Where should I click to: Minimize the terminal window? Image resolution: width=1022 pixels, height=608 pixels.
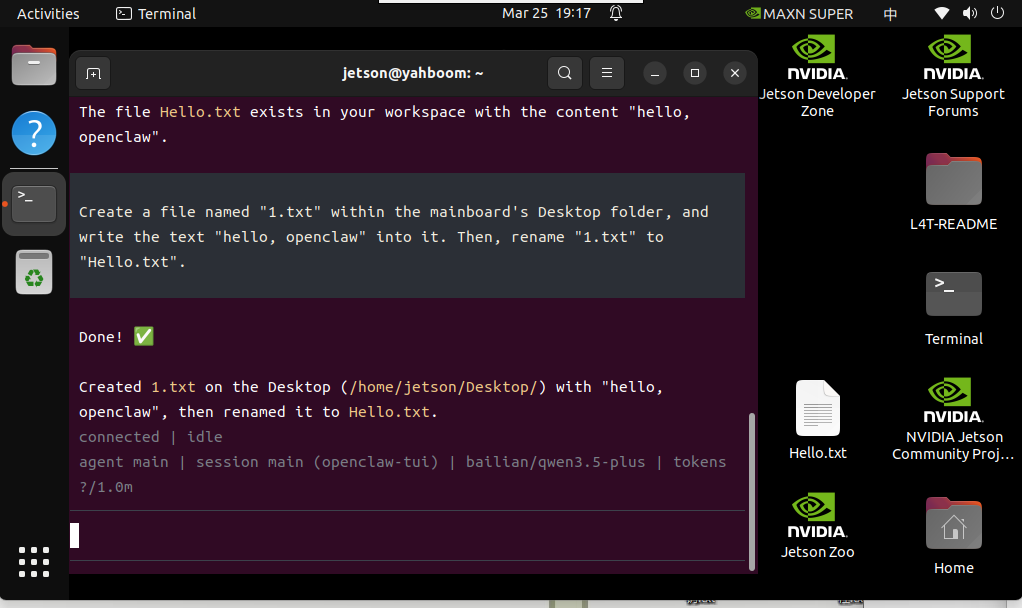654,73
